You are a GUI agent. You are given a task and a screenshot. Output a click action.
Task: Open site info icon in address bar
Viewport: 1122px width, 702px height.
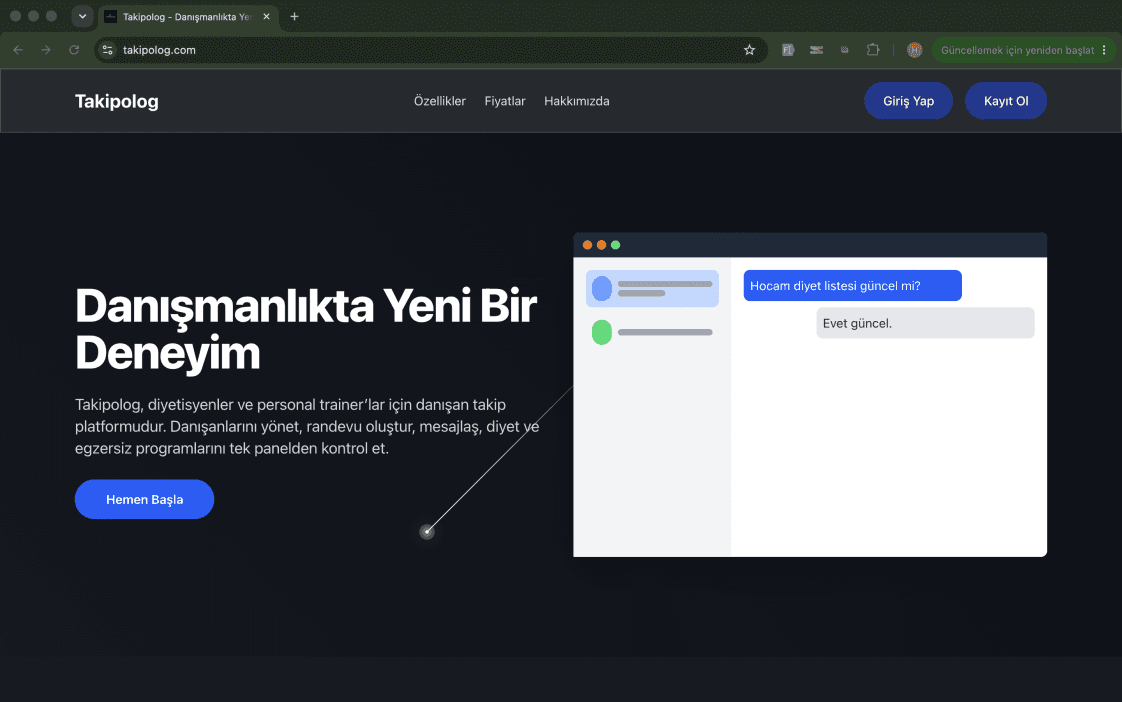(107, 50)
